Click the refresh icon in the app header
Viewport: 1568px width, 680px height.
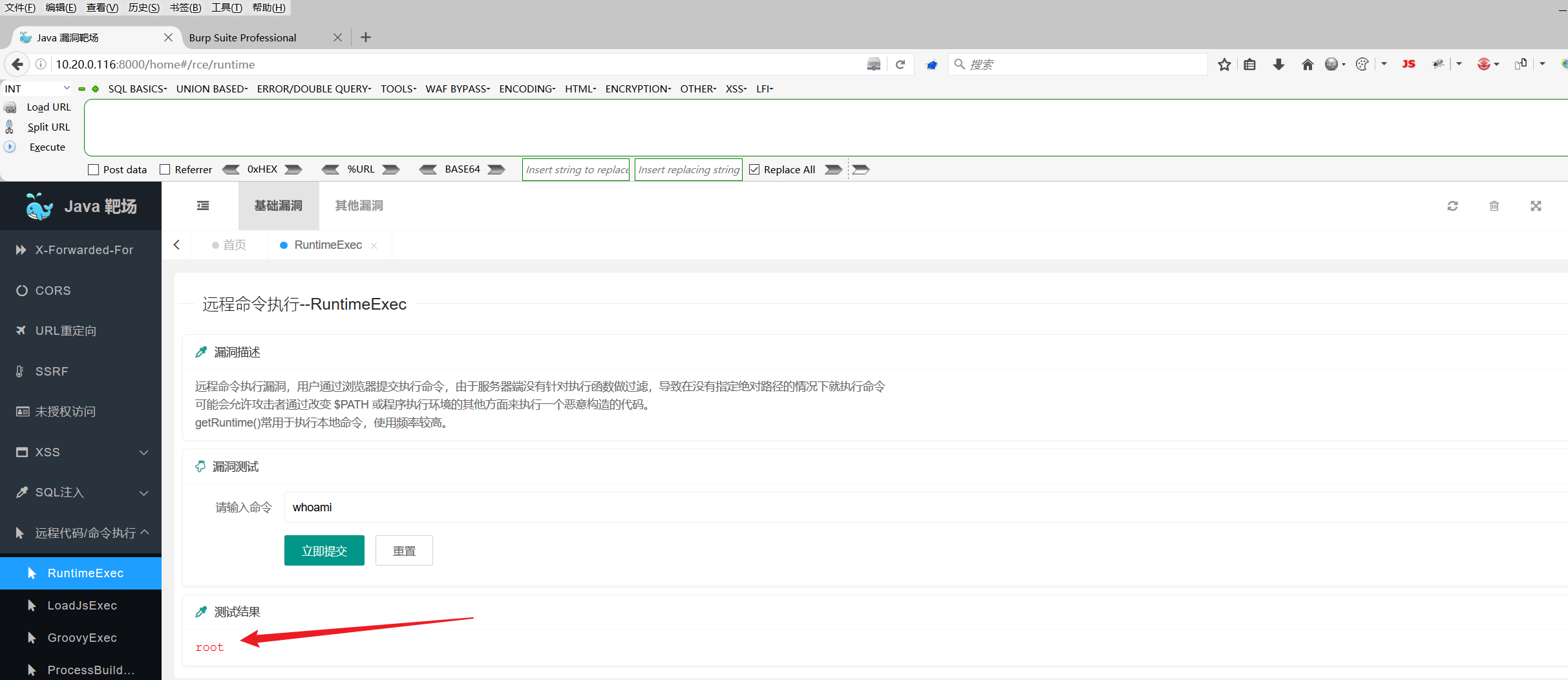[1452, 206]
